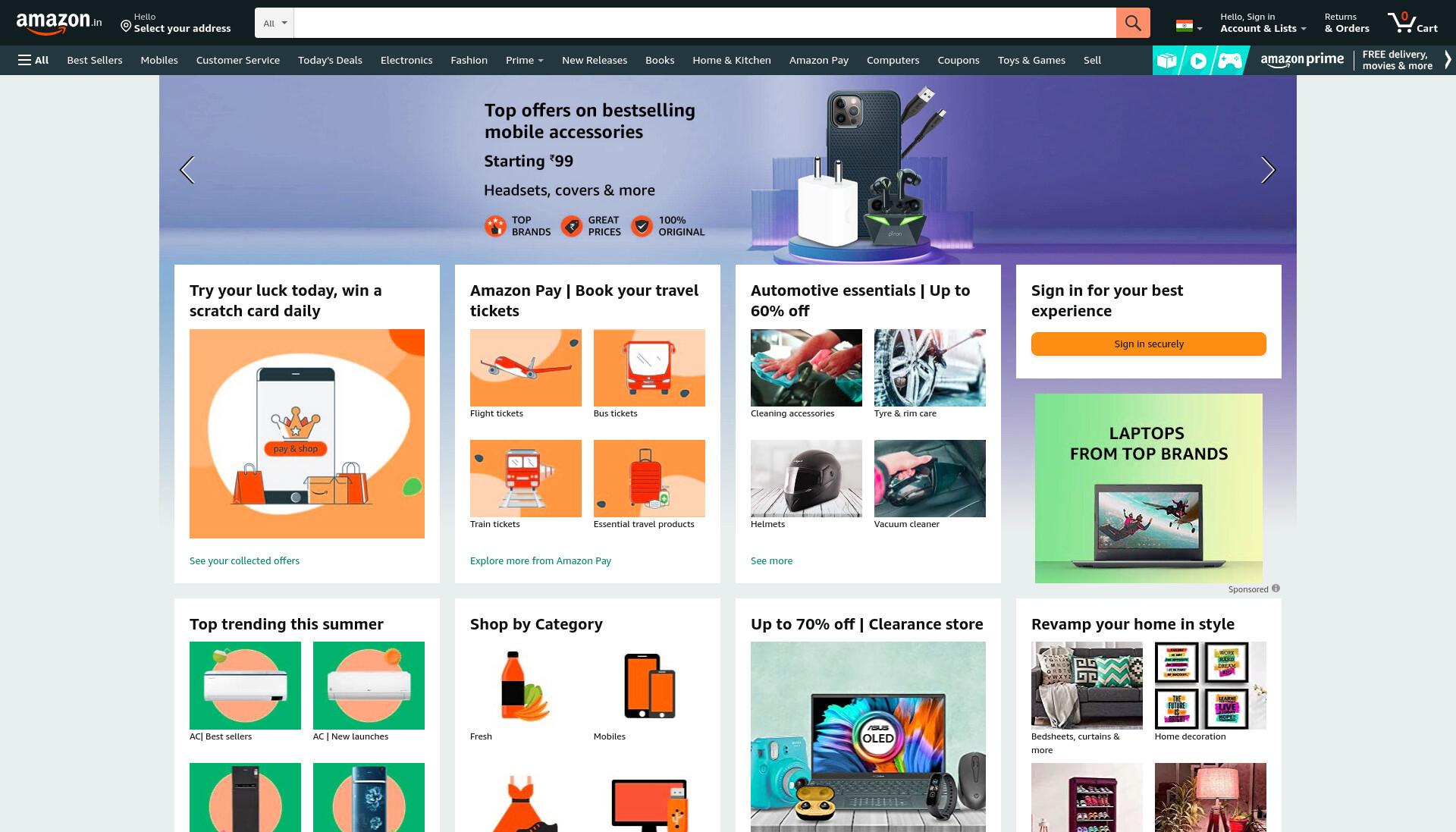This screenshot has width=1456, height=832.
Task: Click See your collected offers link
Action: [x=244, y=560]
